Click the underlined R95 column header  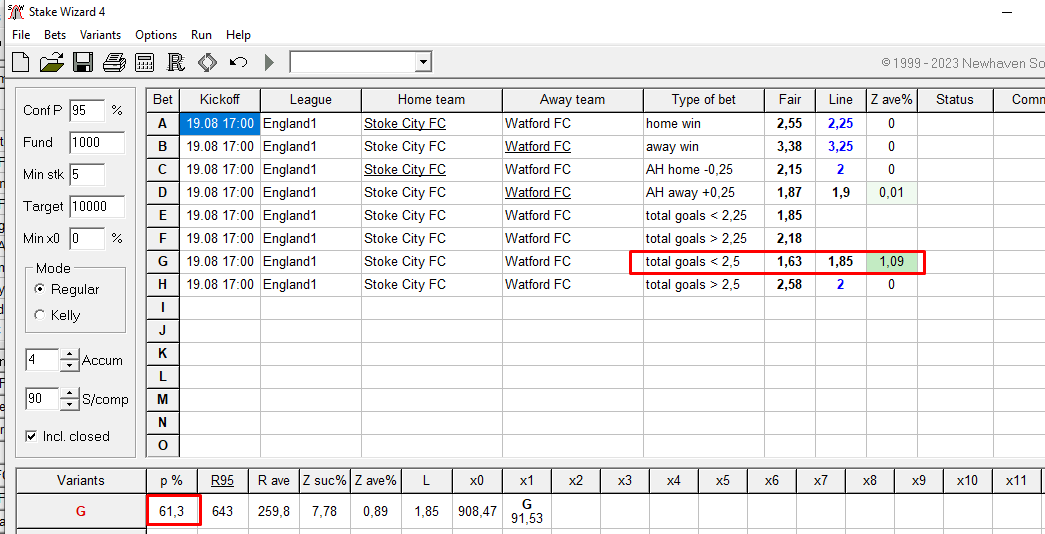222,480
